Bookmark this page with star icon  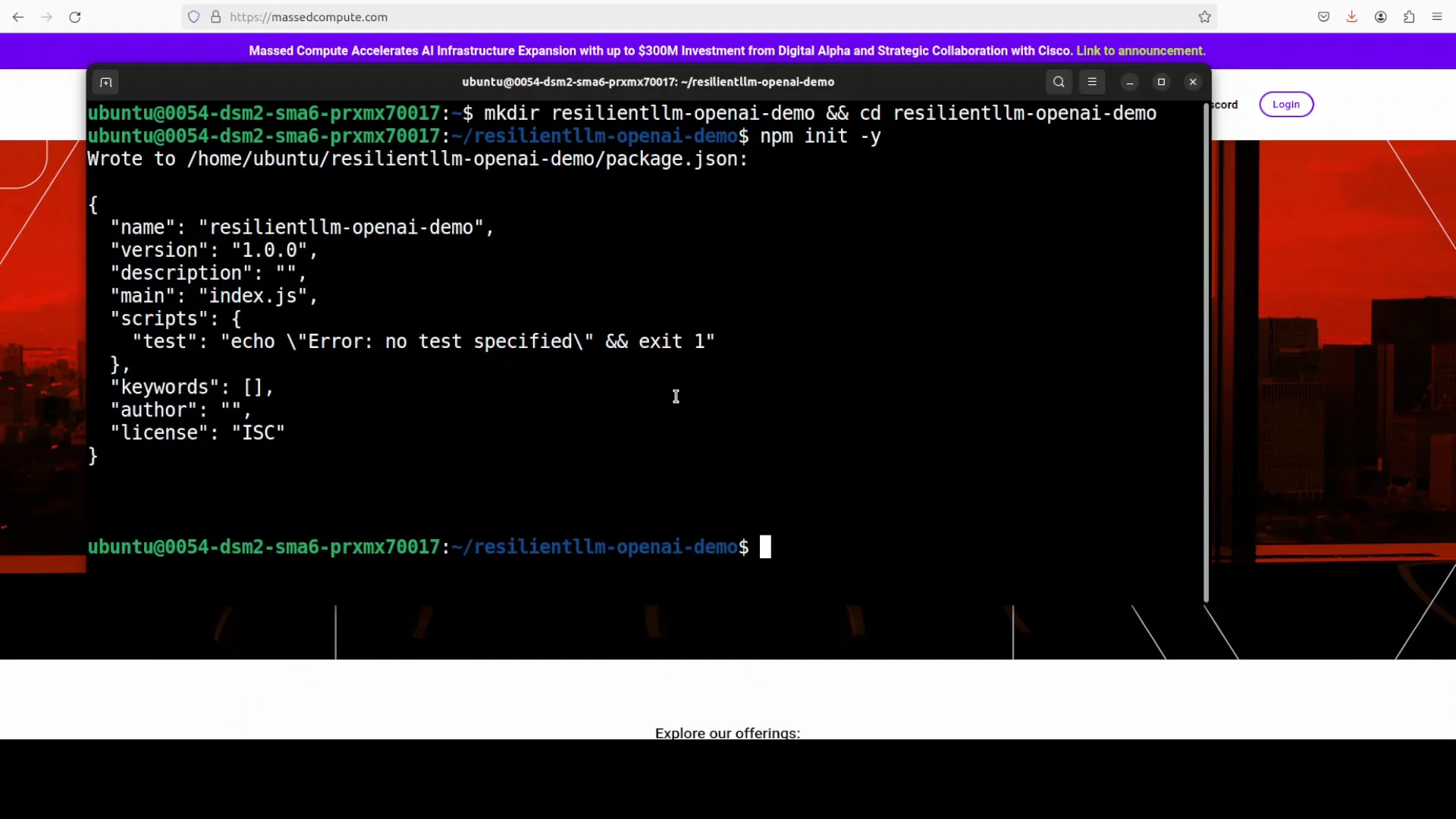1204,17
